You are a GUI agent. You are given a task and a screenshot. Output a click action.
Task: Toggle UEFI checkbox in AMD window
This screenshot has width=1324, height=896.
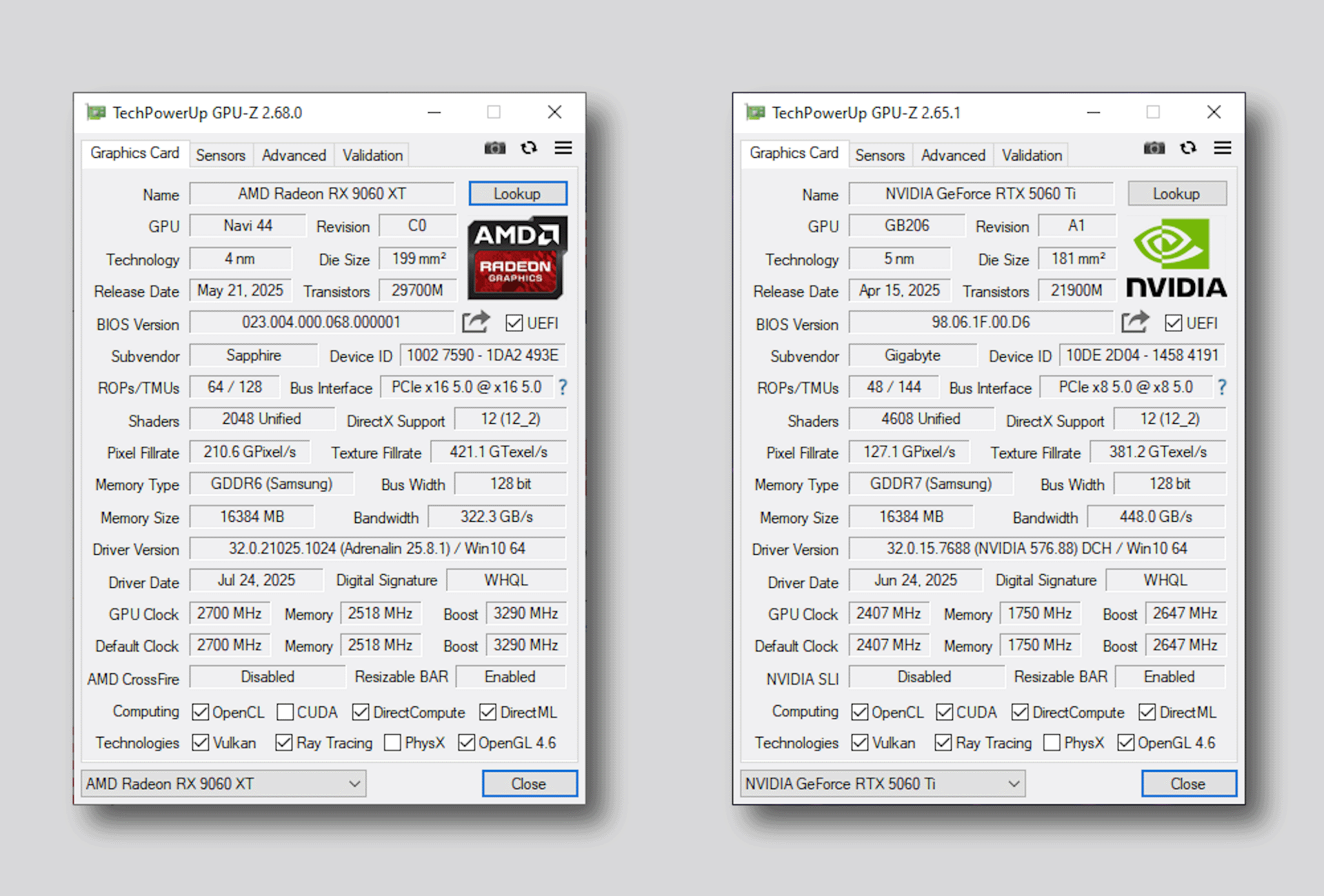pyautogui.click(x=514, y=323)
